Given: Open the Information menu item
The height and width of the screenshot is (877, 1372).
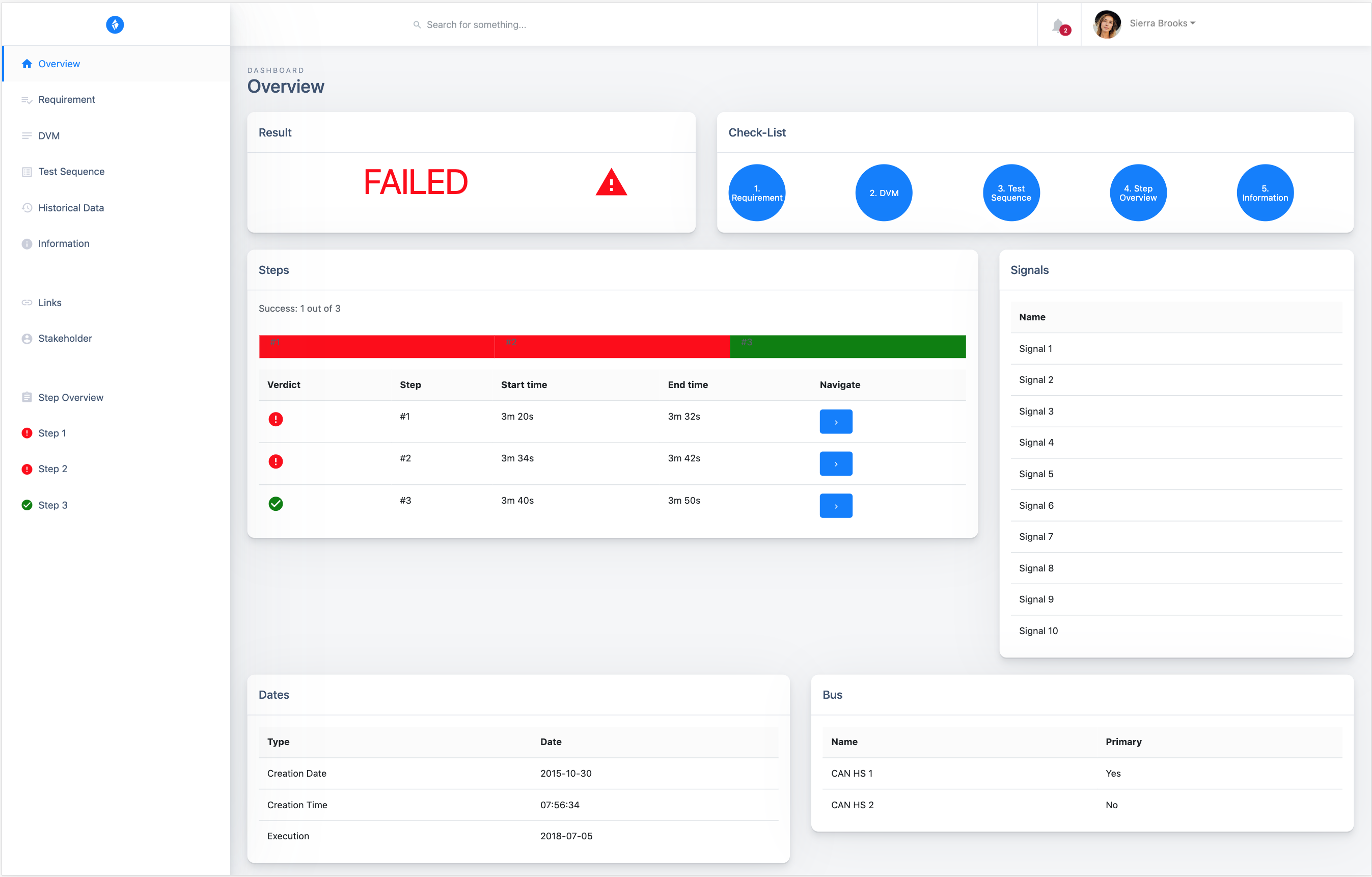Looking at the screenshot, I should point(116,244).
